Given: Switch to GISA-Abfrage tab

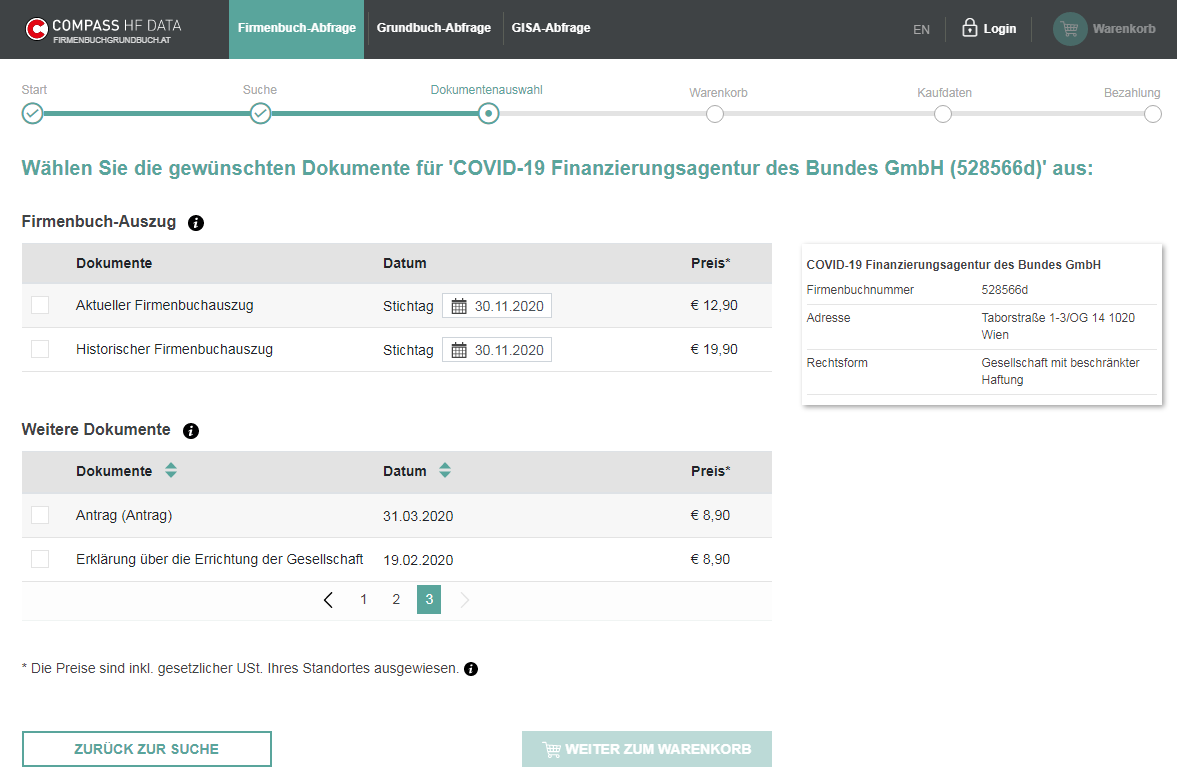Looking at the screenshot, I should (x=551, y=28).
